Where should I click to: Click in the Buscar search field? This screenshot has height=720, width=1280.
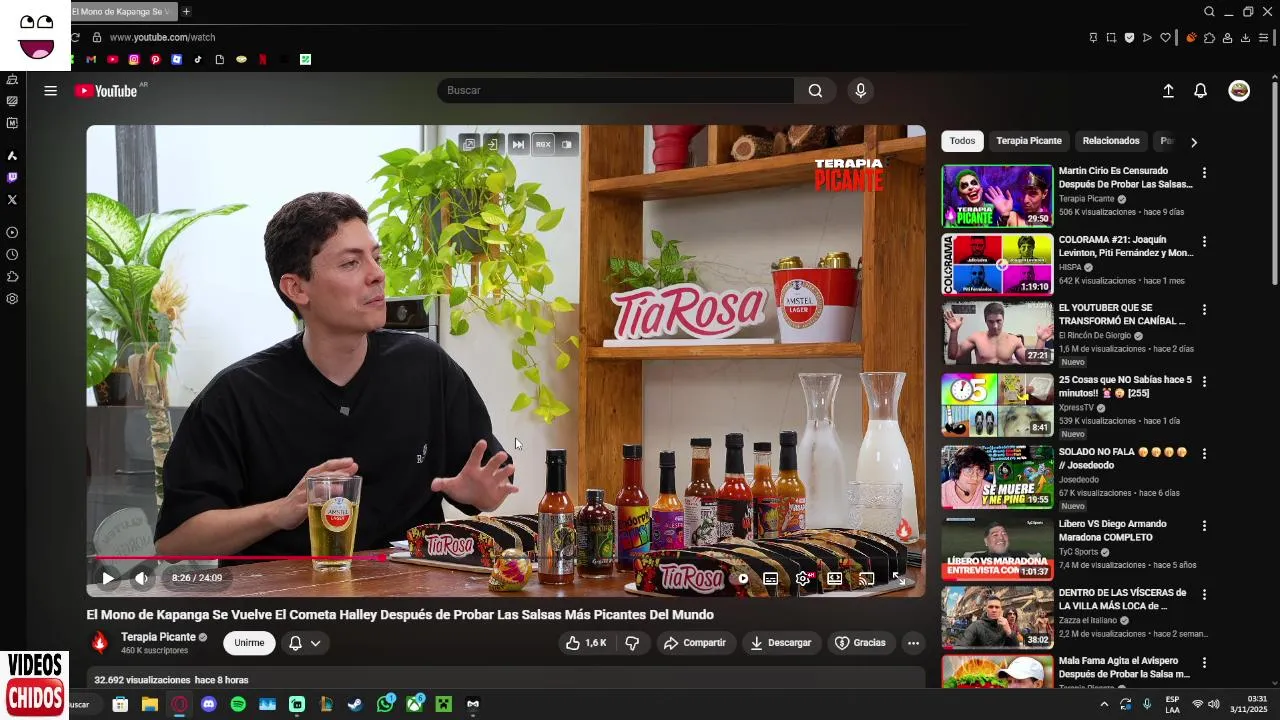point(616,90)
